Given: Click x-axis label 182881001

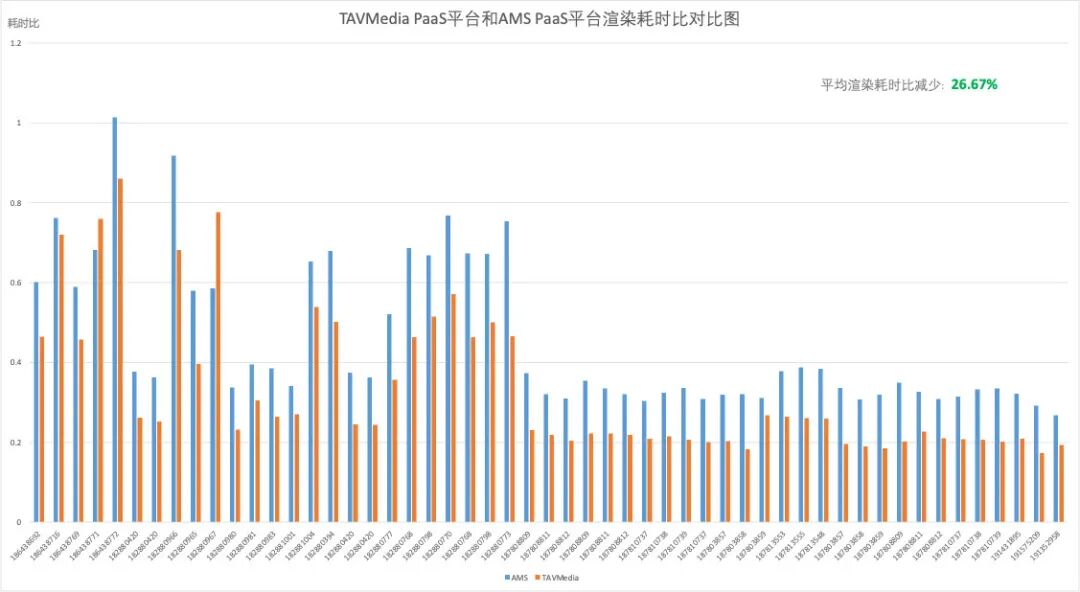Looking at the screenshot, I should point(281,544).
